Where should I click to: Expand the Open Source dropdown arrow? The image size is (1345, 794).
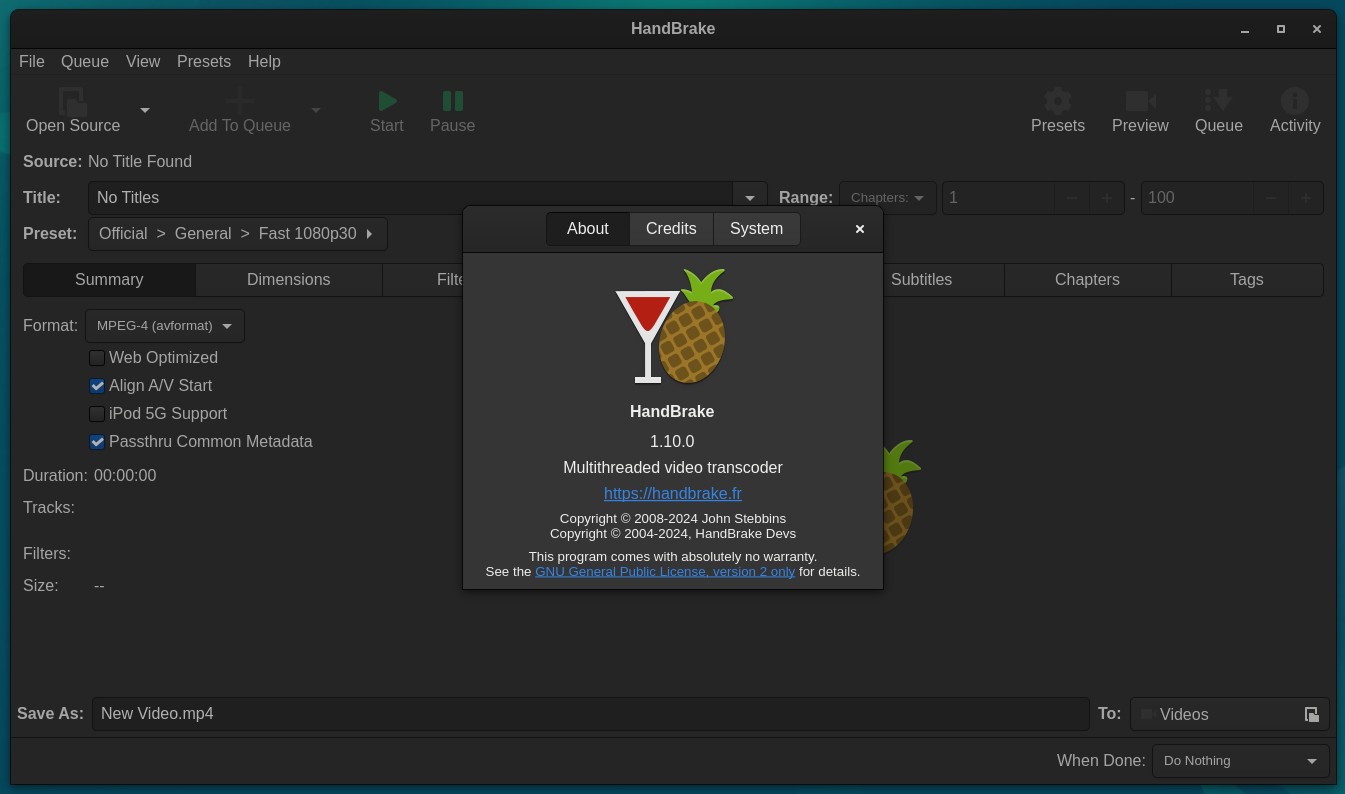145,110
